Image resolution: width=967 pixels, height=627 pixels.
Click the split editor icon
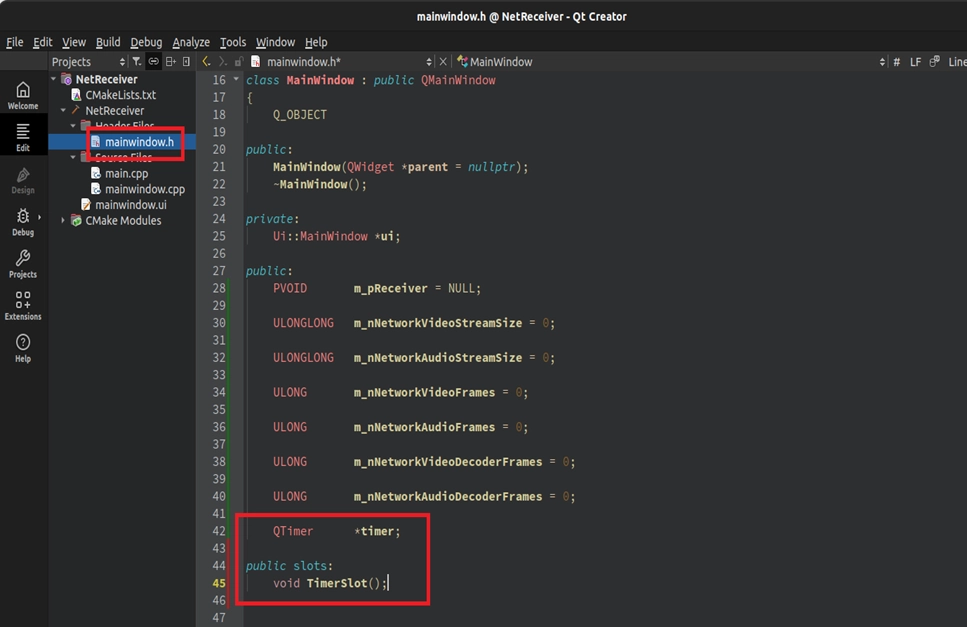pos(935,62)
